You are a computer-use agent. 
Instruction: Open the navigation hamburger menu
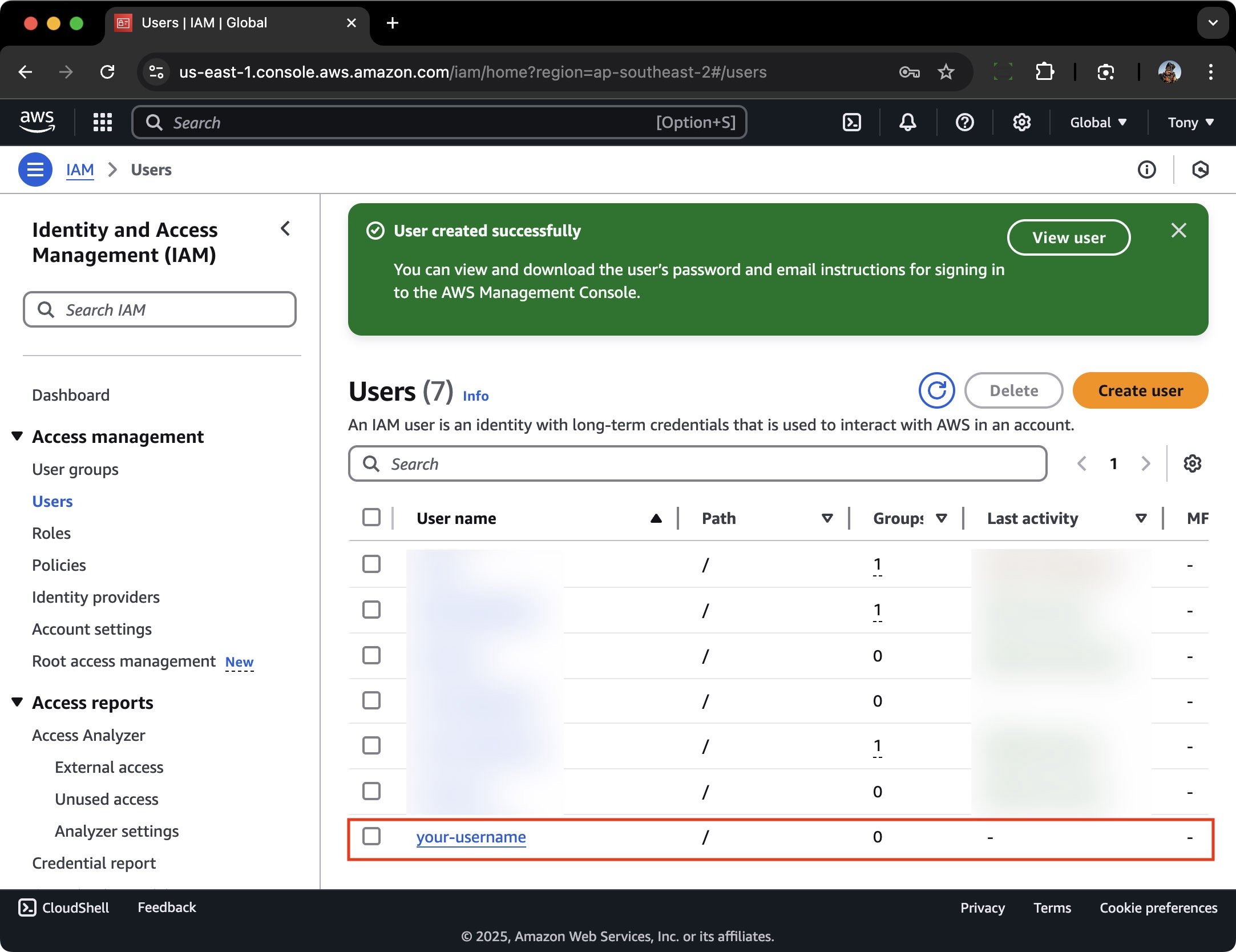click(x=34, y=169)
